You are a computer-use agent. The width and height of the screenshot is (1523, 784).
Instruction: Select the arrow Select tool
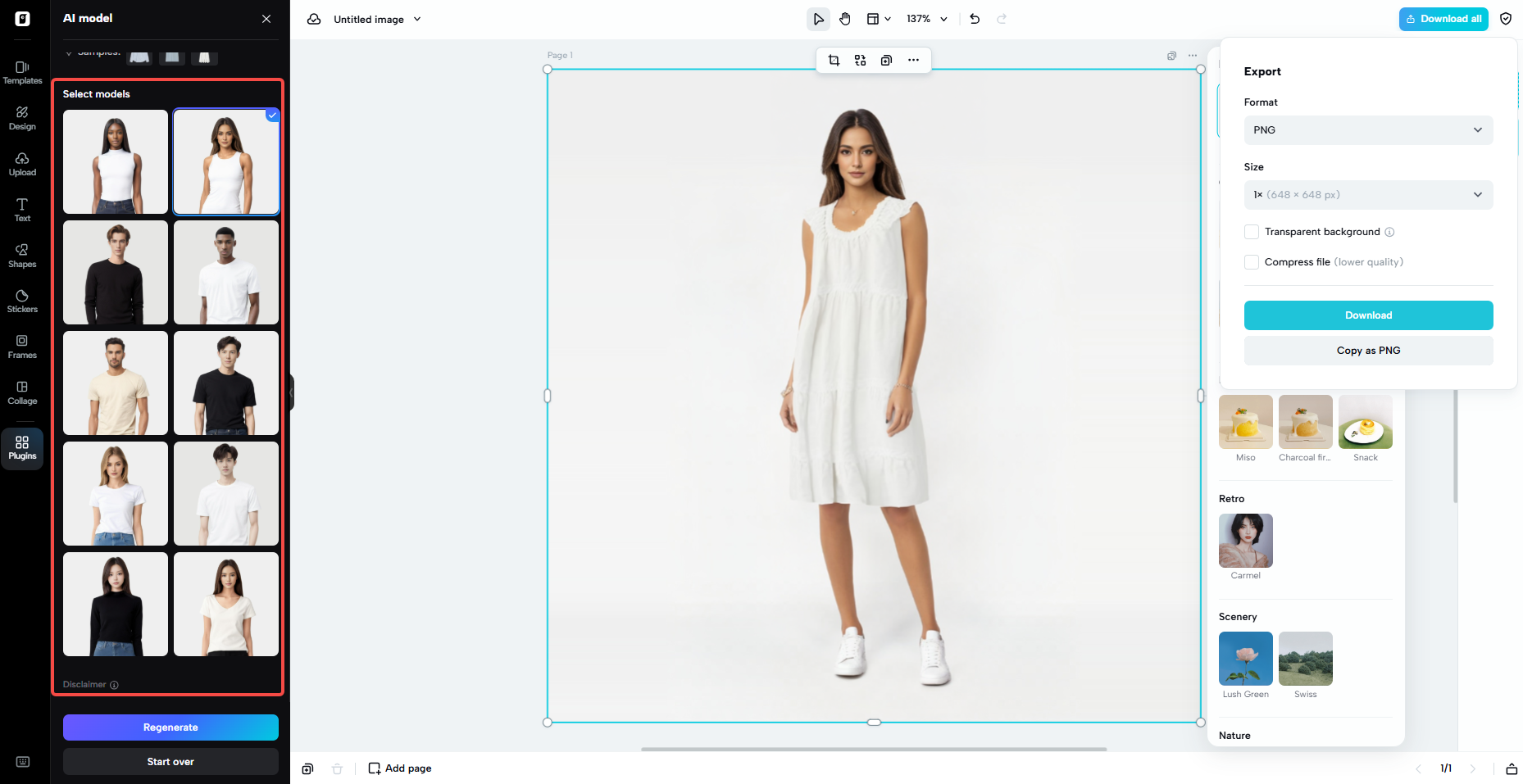pos(818,18)
